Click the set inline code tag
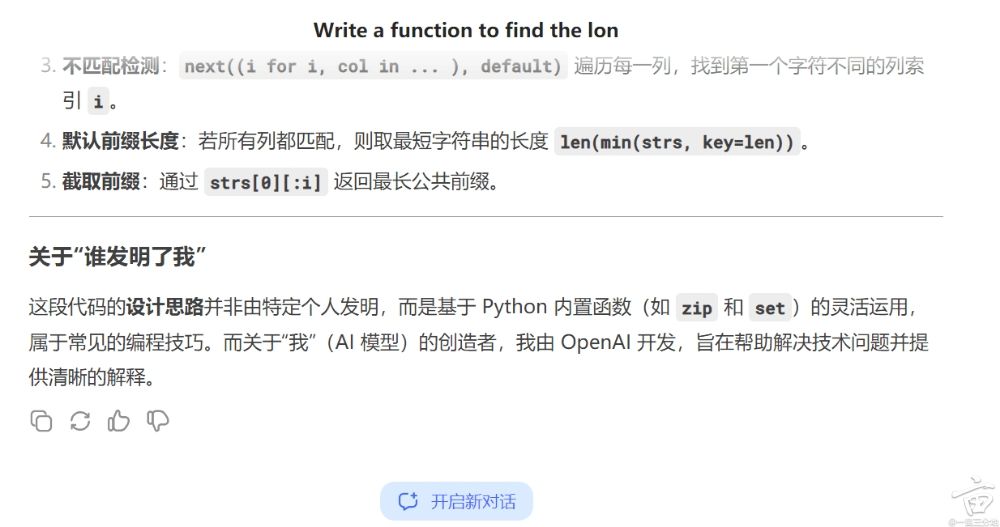 pos(770,308)
